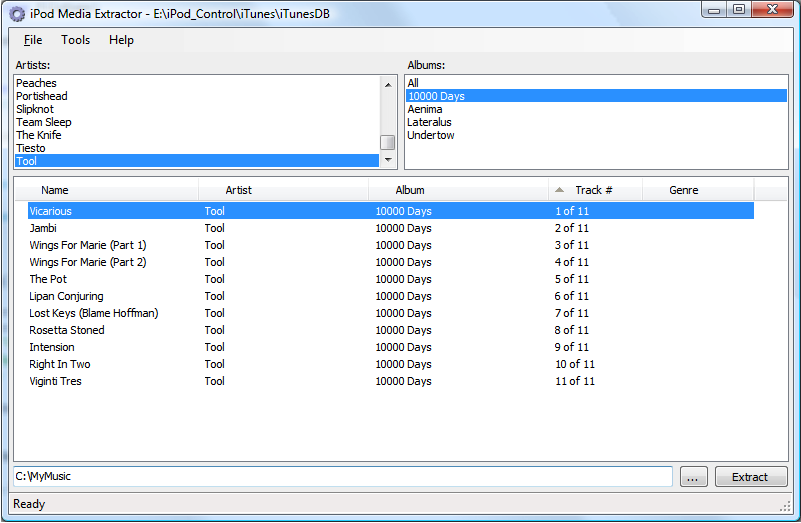The image size is (801, 523).
Task: Open the File menu
Action: [33, 40]
